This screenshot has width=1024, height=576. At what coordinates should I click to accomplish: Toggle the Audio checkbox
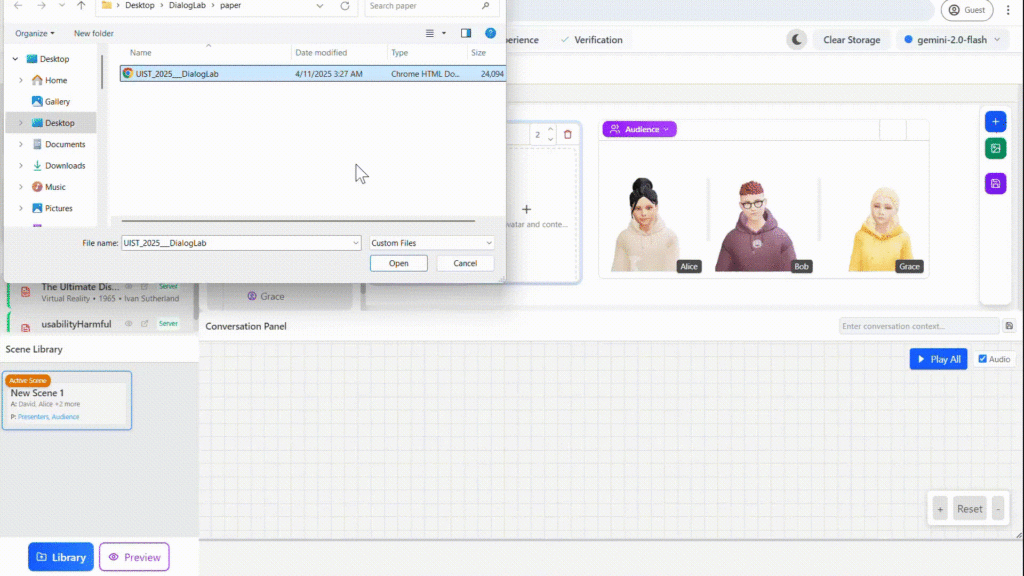982,359
